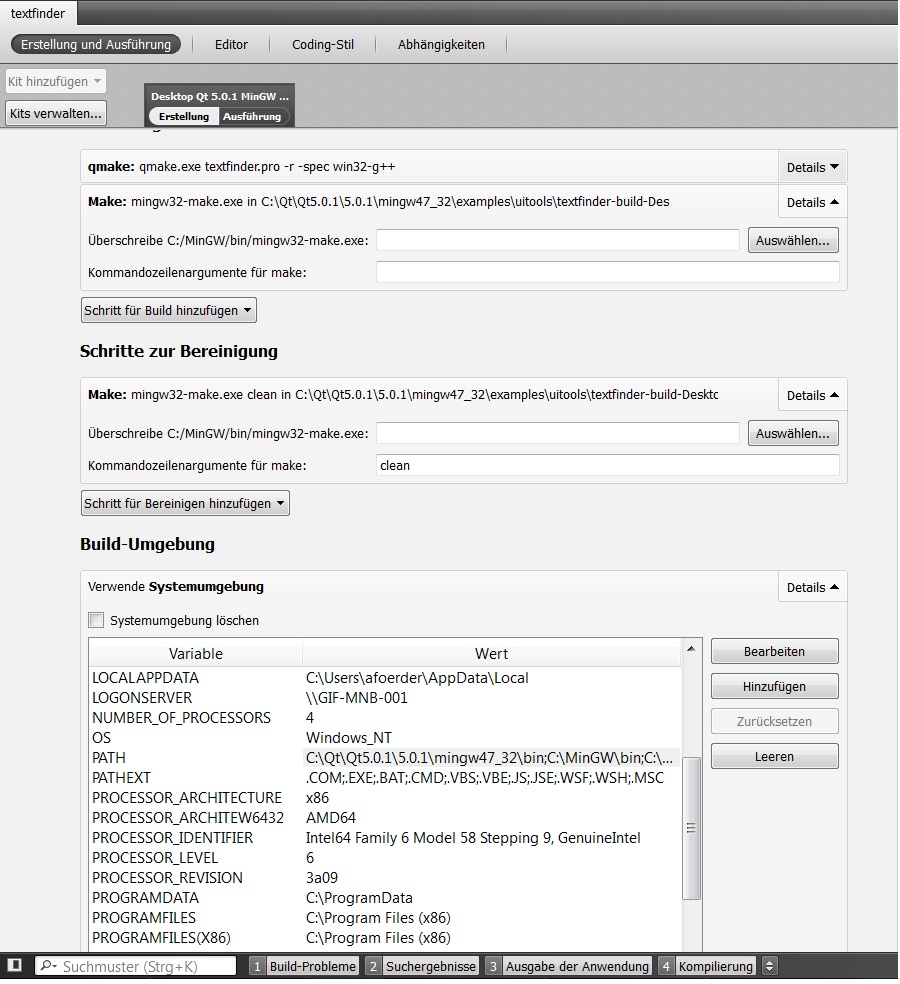Focus the build make override path field
900x984 pixels.
pos(557,241)
